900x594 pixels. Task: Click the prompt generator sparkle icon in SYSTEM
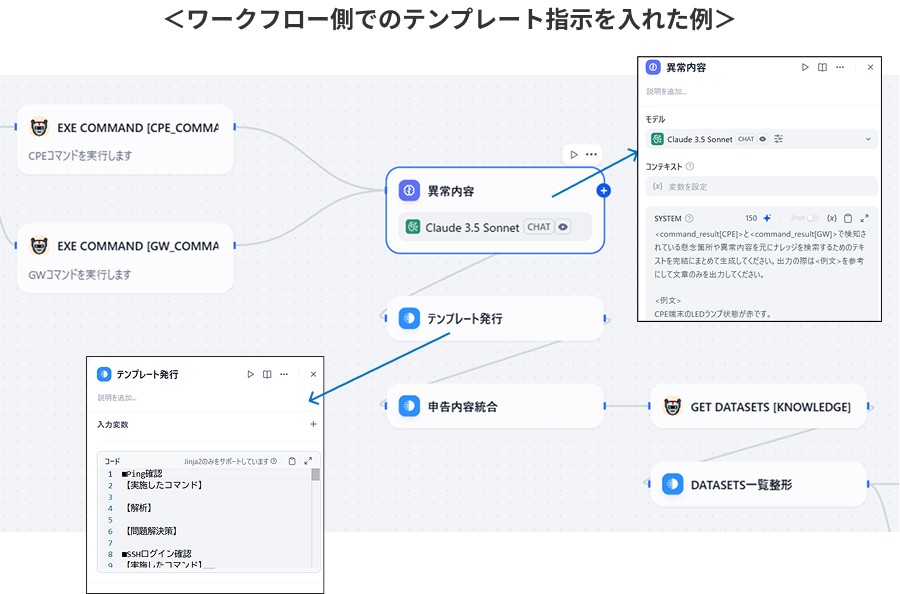[767, 218]
